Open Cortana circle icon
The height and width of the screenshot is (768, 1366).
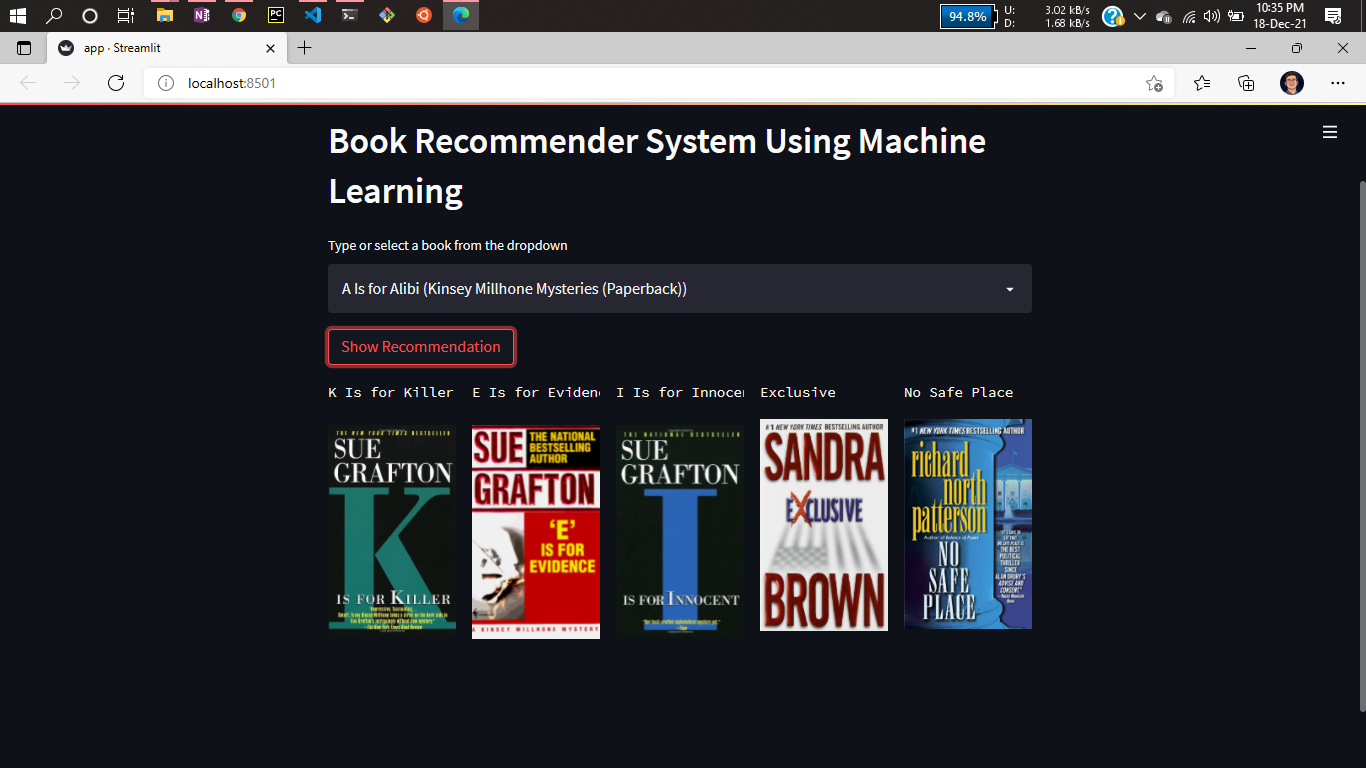[90, 15]
